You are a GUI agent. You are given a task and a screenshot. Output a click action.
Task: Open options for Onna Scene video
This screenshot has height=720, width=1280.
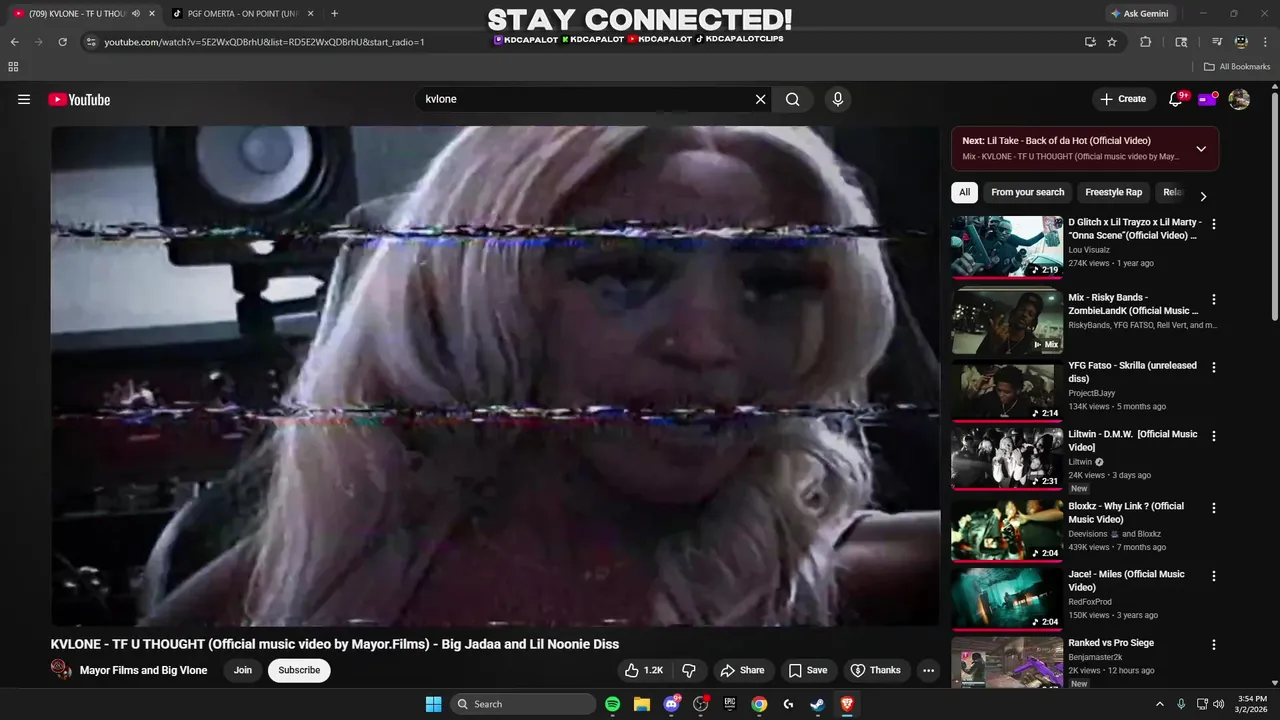click(1214, 224)
